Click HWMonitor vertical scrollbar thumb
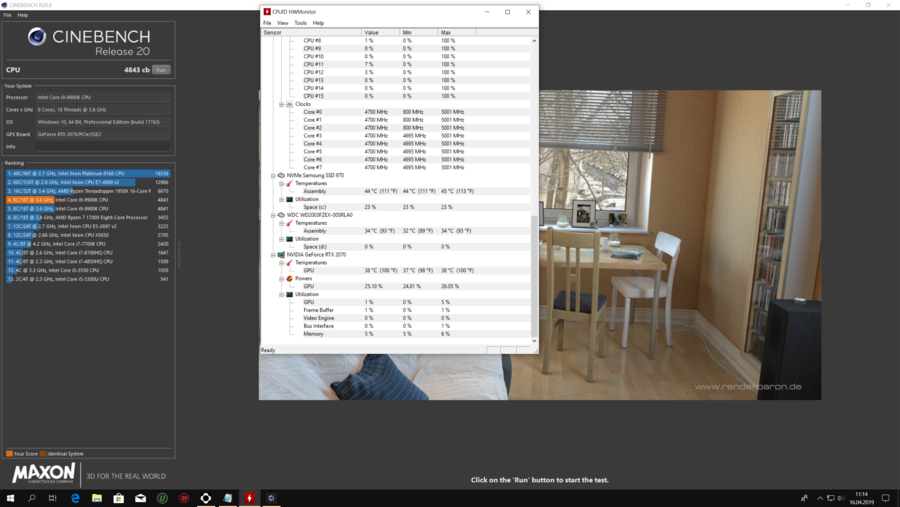The width and height of the screenshot is (900, 507). tap(534, 276)
